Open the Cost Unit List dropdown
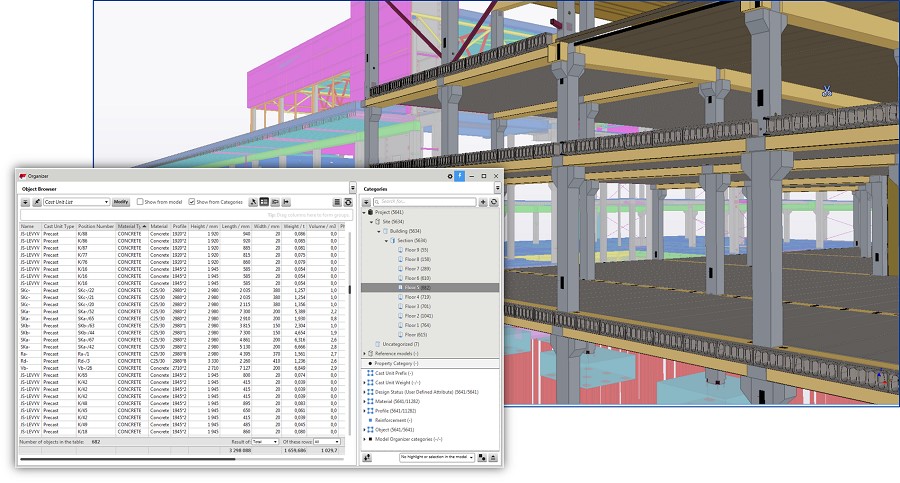900x483 pixels. coord(76,202)
